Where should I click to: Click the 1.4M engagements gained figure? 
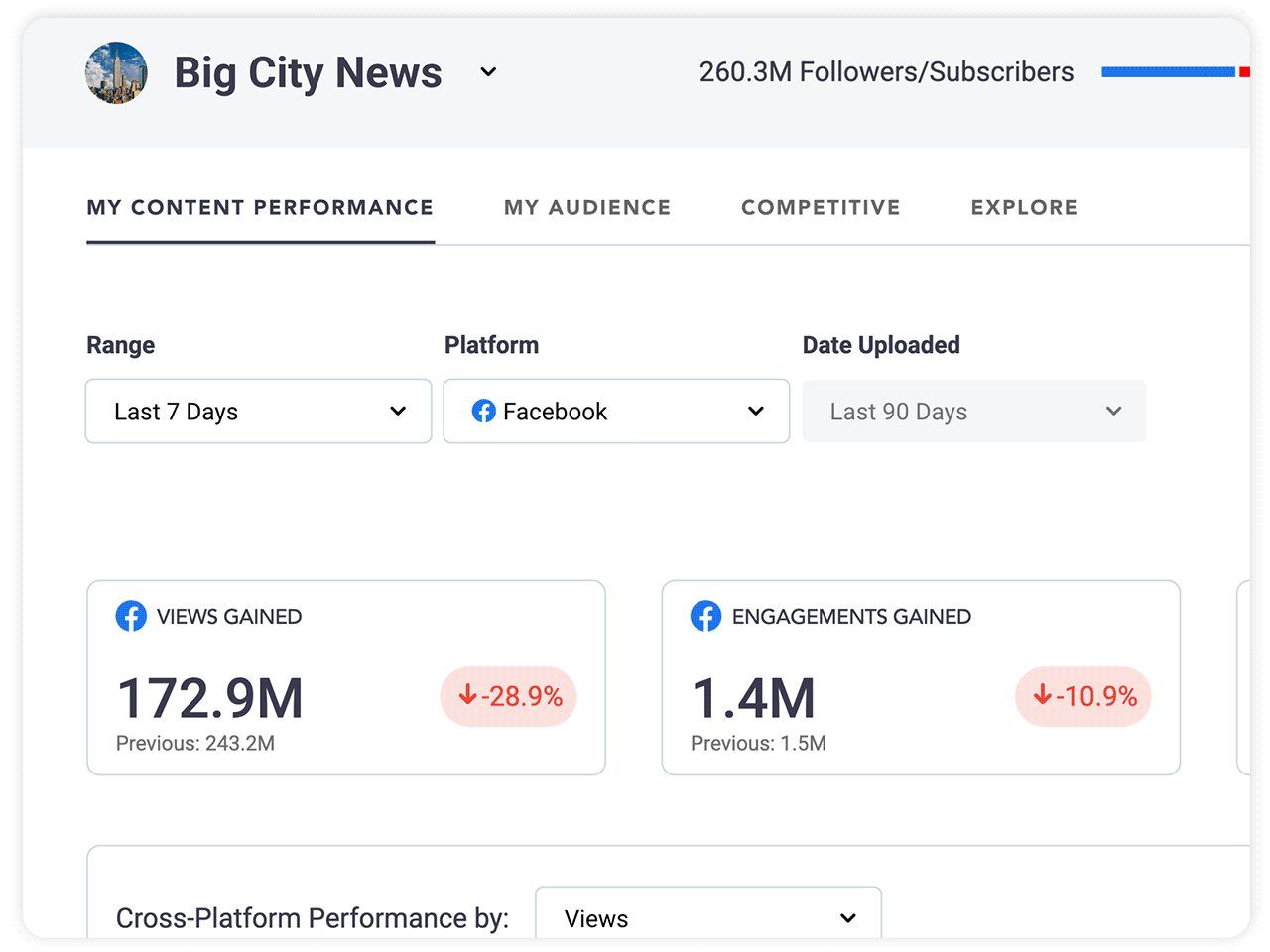(754, 698)
